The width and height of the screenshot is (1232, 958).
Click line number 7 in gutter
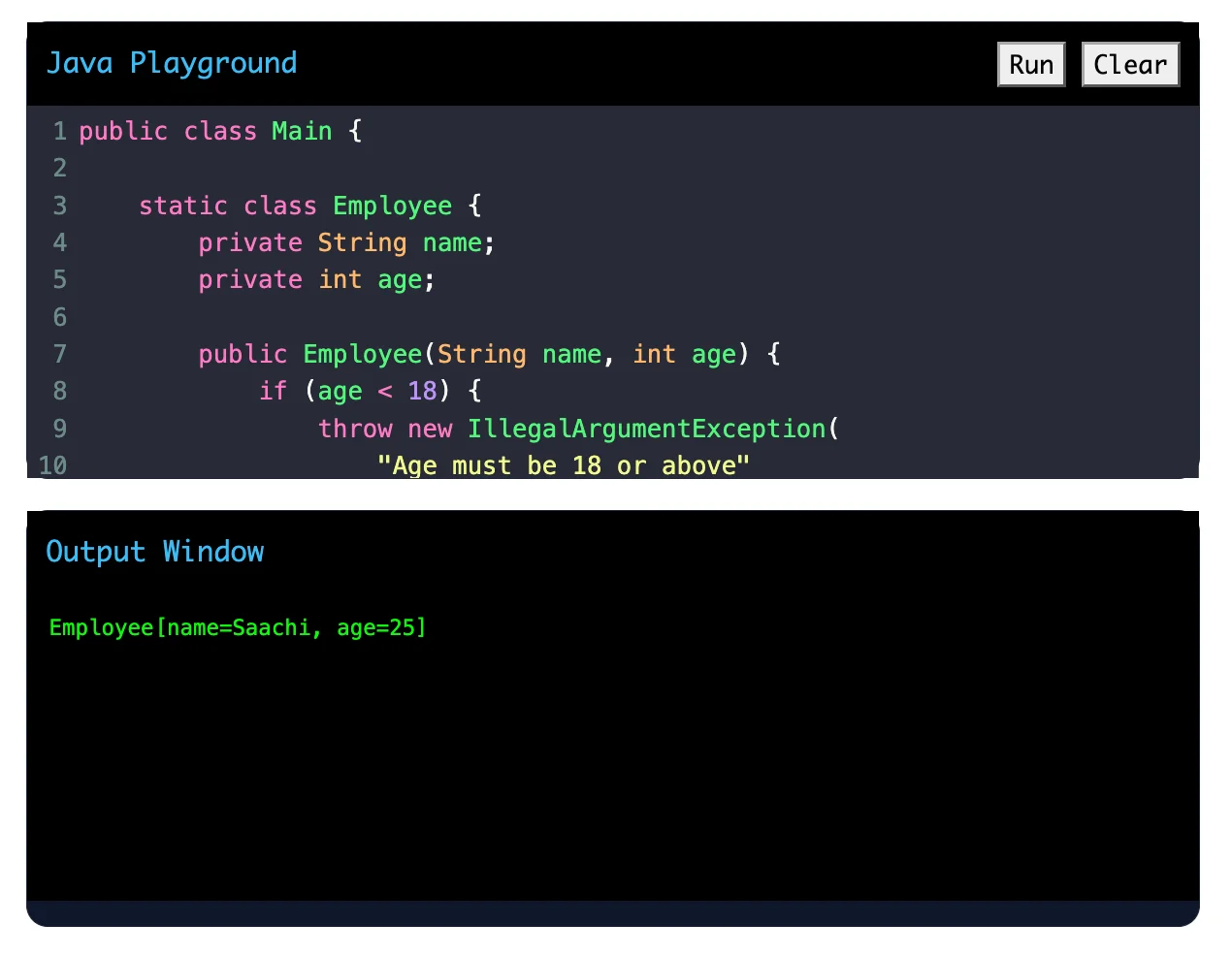[x=60, y=354]
